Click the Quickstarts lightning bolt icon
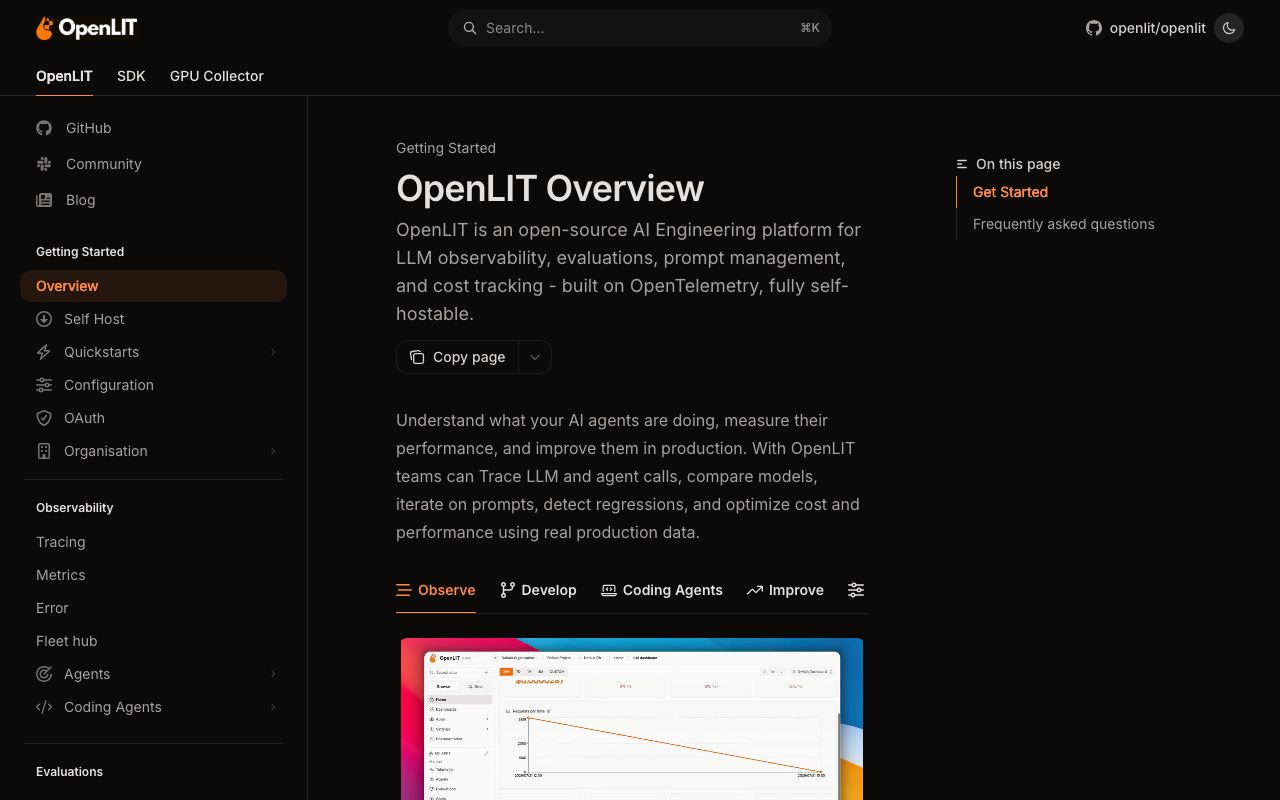The height and width of the screenshot is (800, 1280). (44, 352)
